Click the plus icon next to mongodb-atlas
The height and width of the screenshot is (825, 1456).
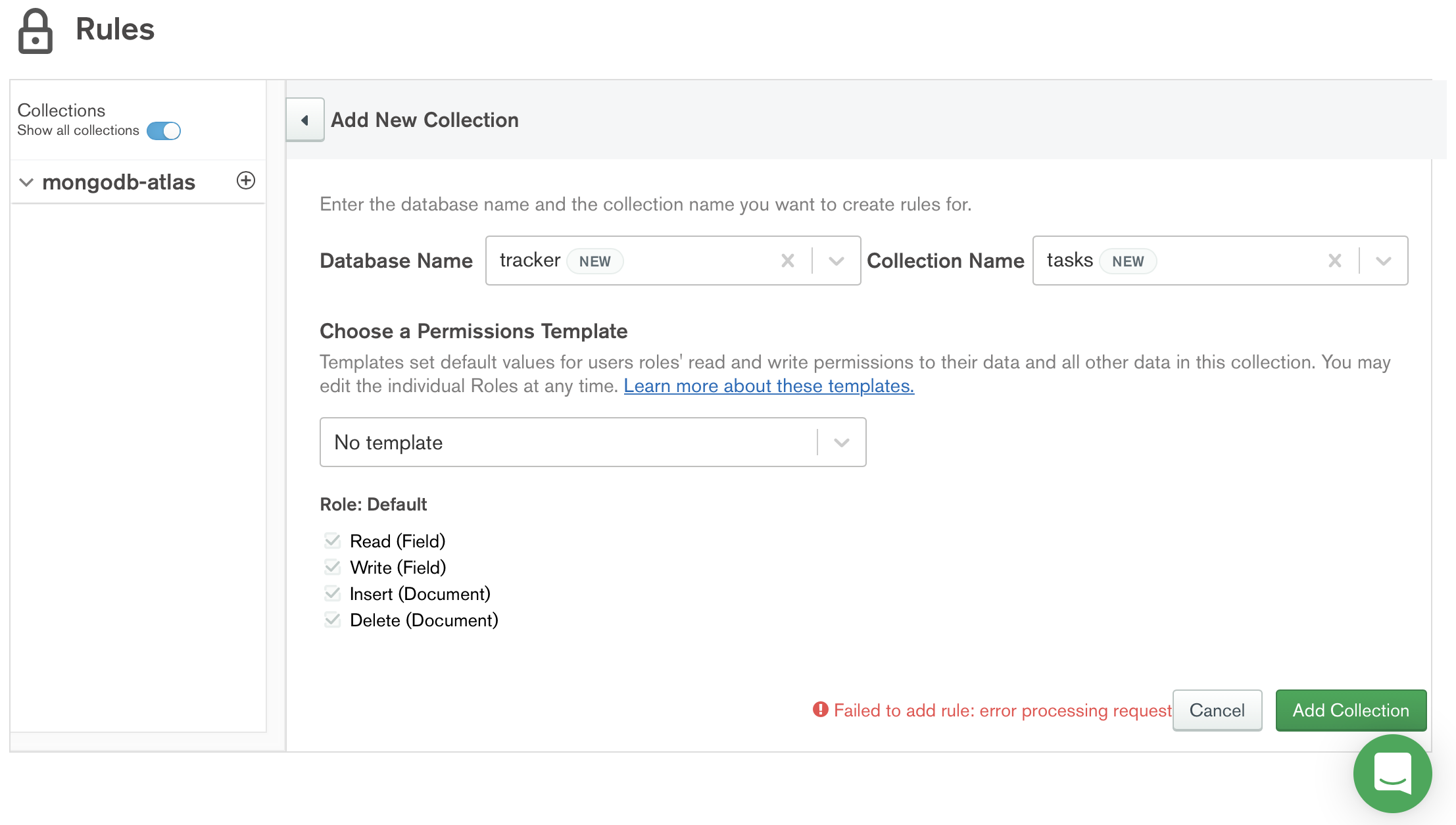[x=246, y=181]
